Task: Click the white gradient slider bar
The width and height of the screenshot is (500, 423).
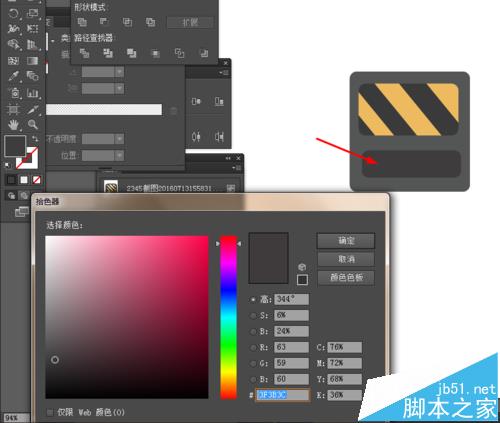Action: [x=104, y=110]
